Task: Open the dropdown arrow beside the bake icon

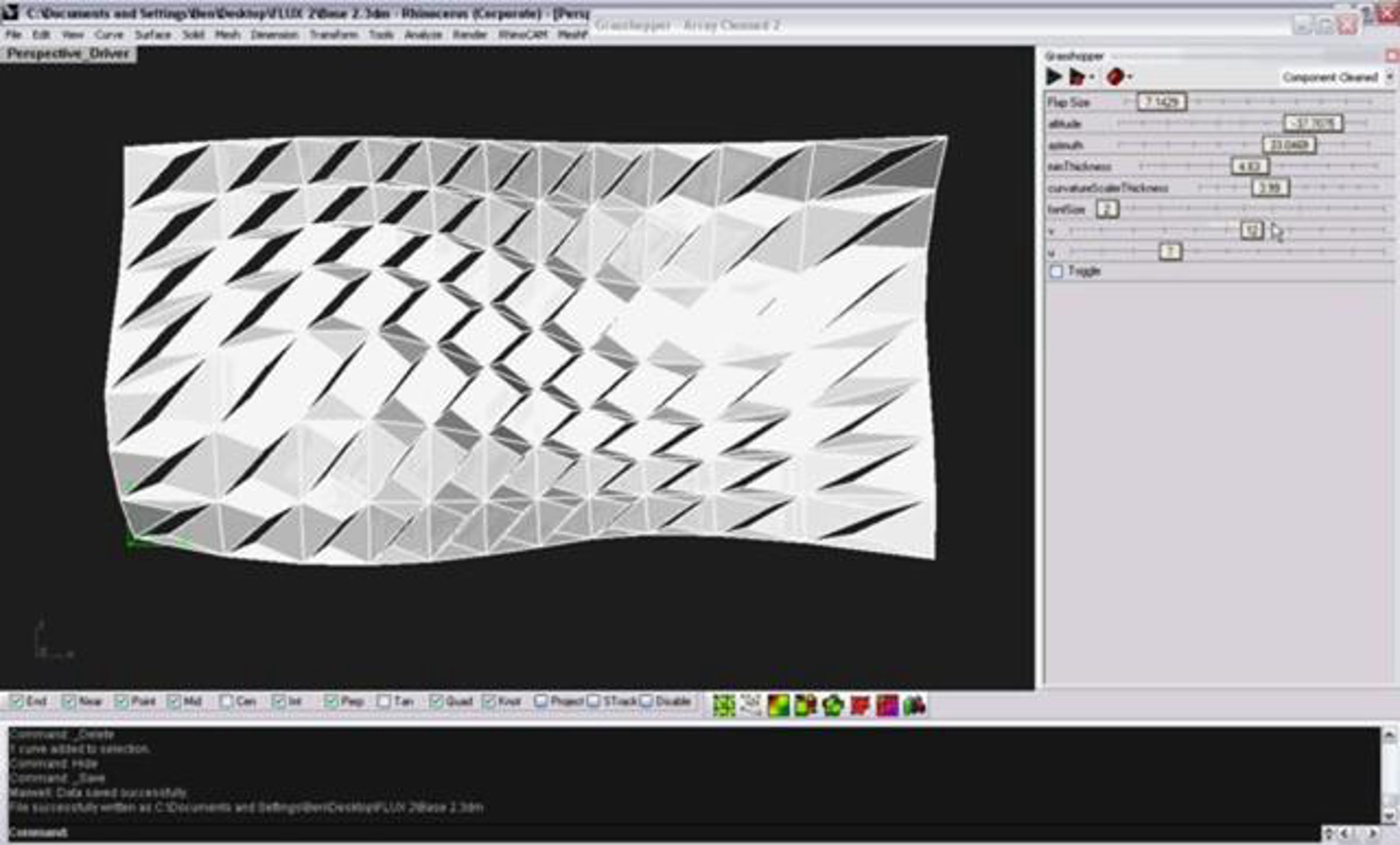Action: (1091, 76)
